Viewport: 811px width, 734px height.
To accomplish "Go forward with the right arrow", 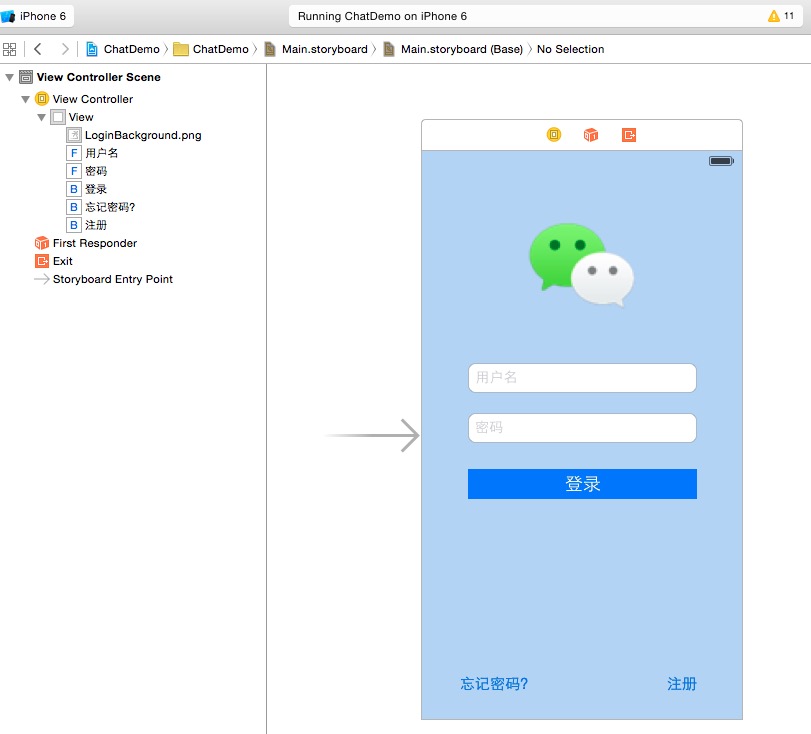I will coord(65,49).
